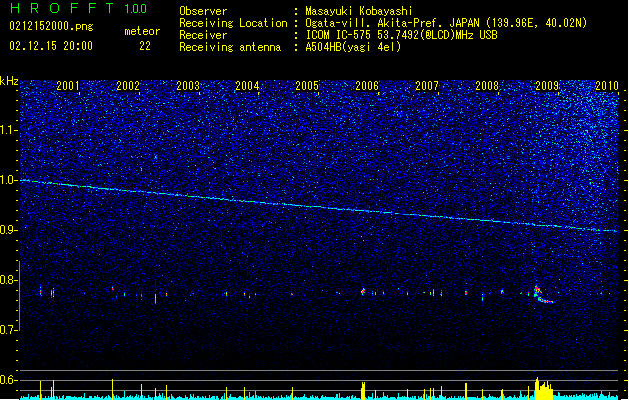The height and width of the screenshot is (400, 629).
Task: Click the 2010 time marker
Action: [x=607, y=85]
